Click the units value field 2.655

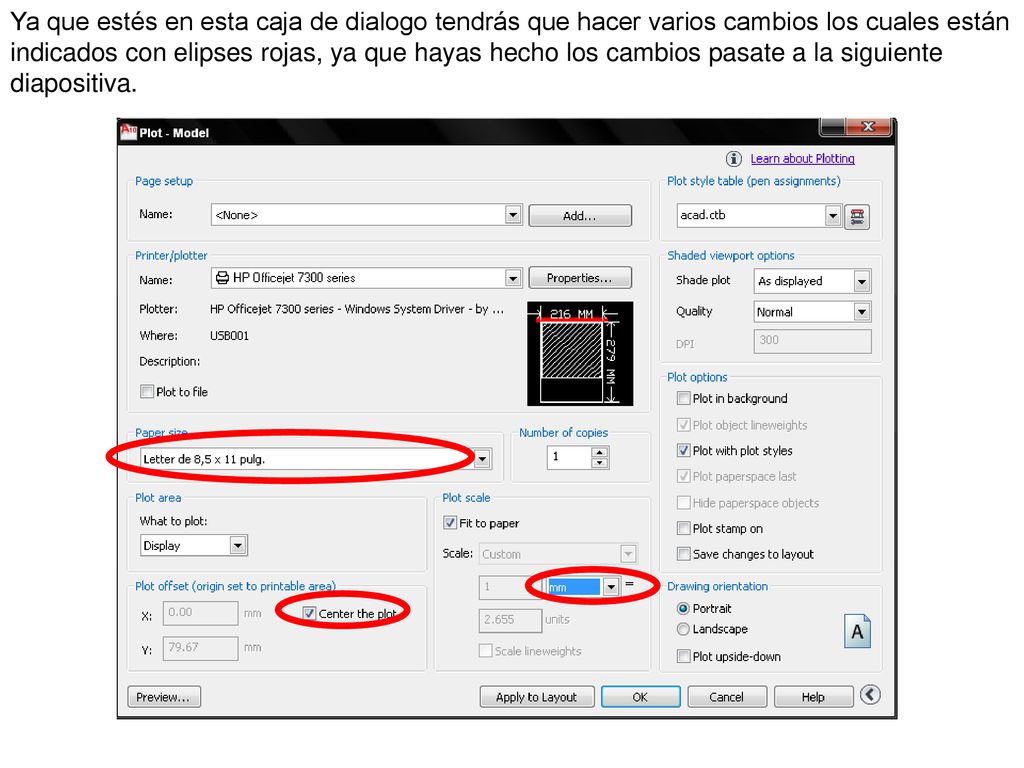coord(510,620)
